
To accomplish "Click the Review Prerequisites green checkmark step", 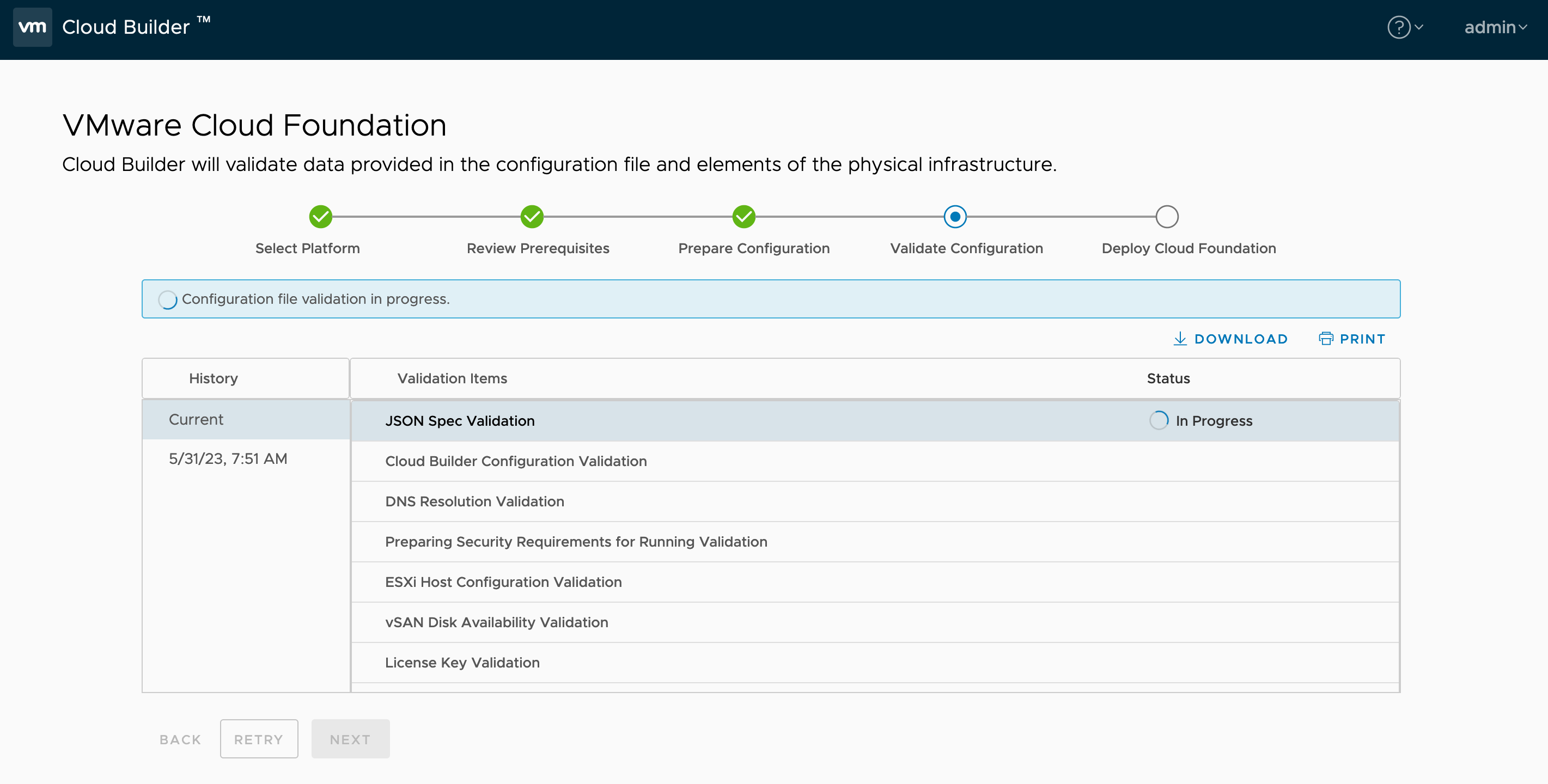I will tap(532, 217).
